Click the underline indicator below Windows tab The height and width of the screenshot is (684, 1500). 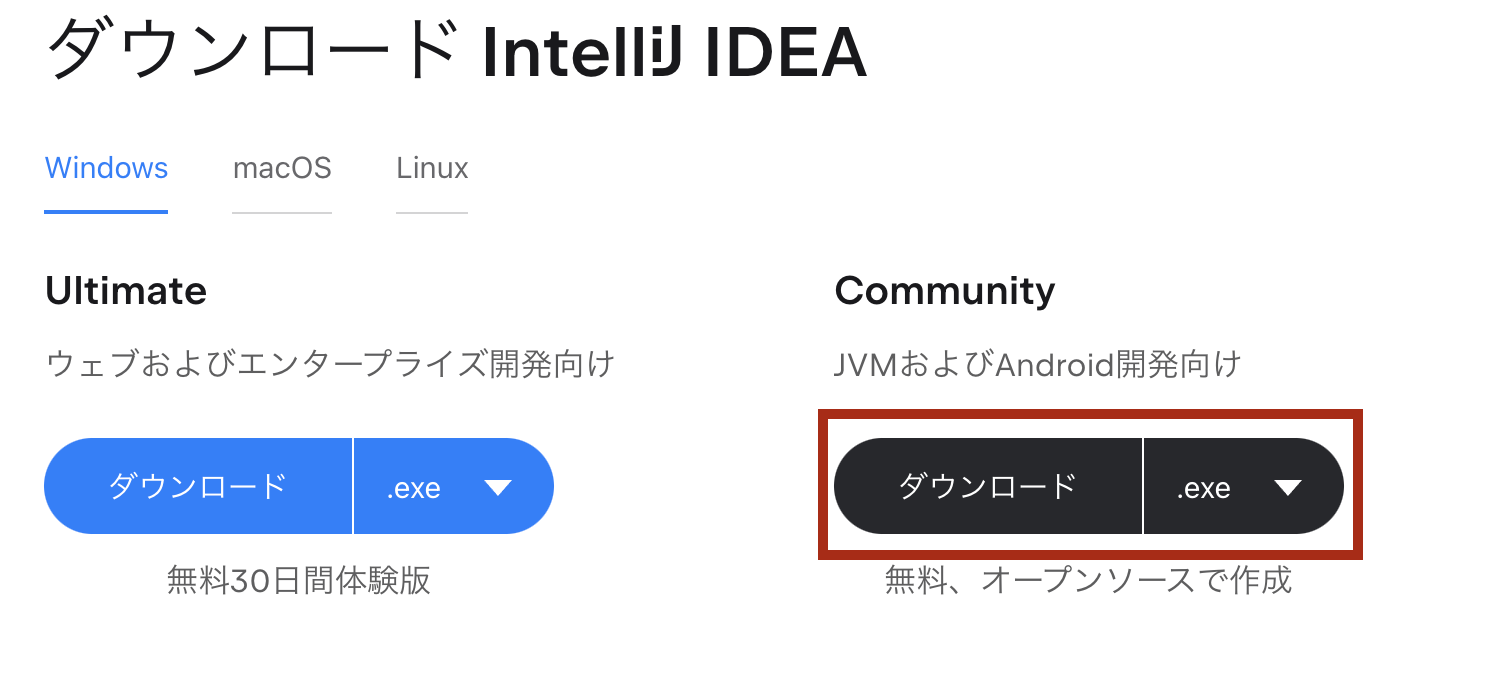pyautogui.click(x=105, y=210)
